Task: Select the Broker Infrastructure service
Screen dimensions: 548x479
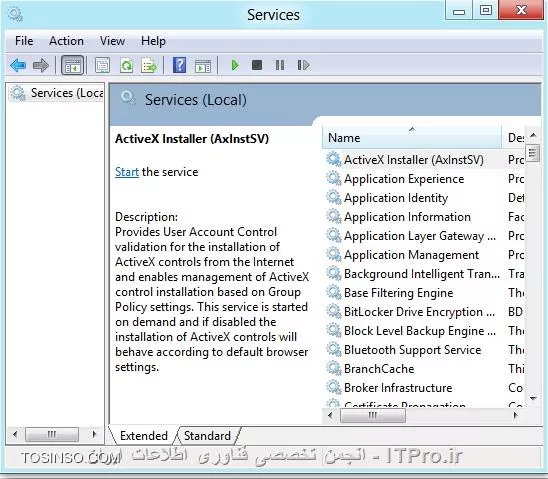Action: (x=398, y=388)
